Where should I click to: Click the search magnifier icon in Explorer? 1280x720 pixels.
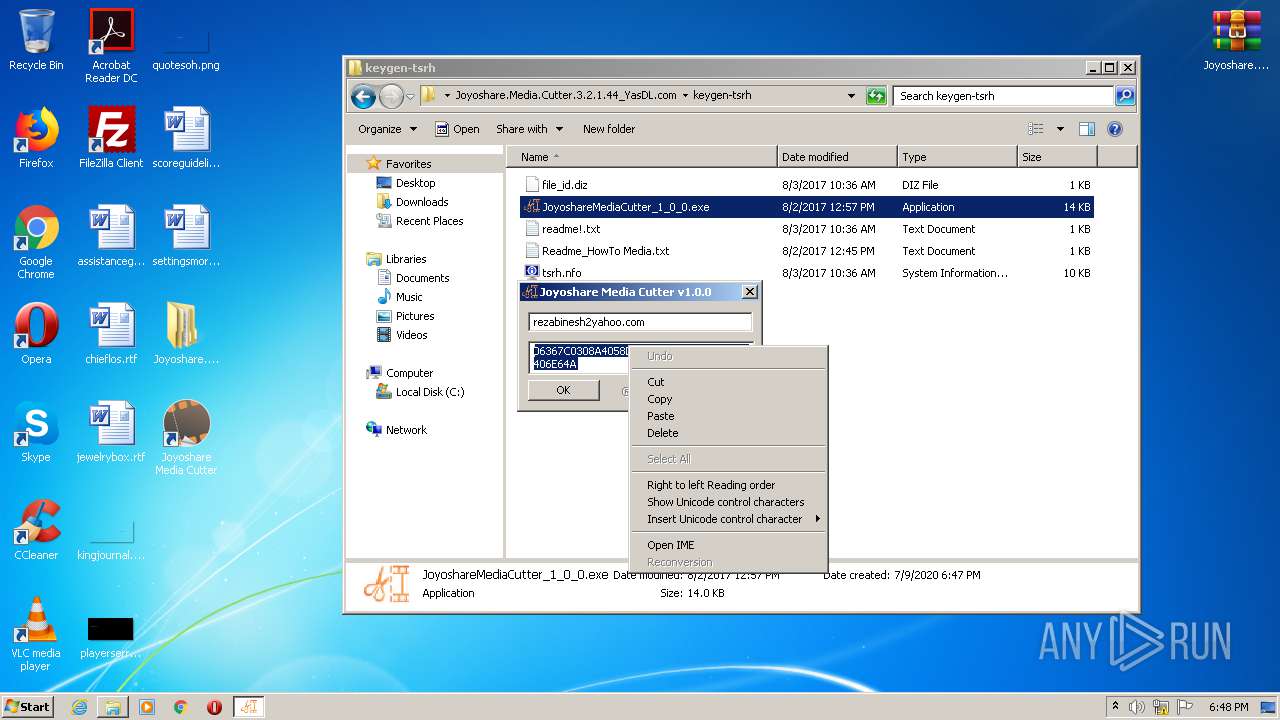(x=1125, y=96)
